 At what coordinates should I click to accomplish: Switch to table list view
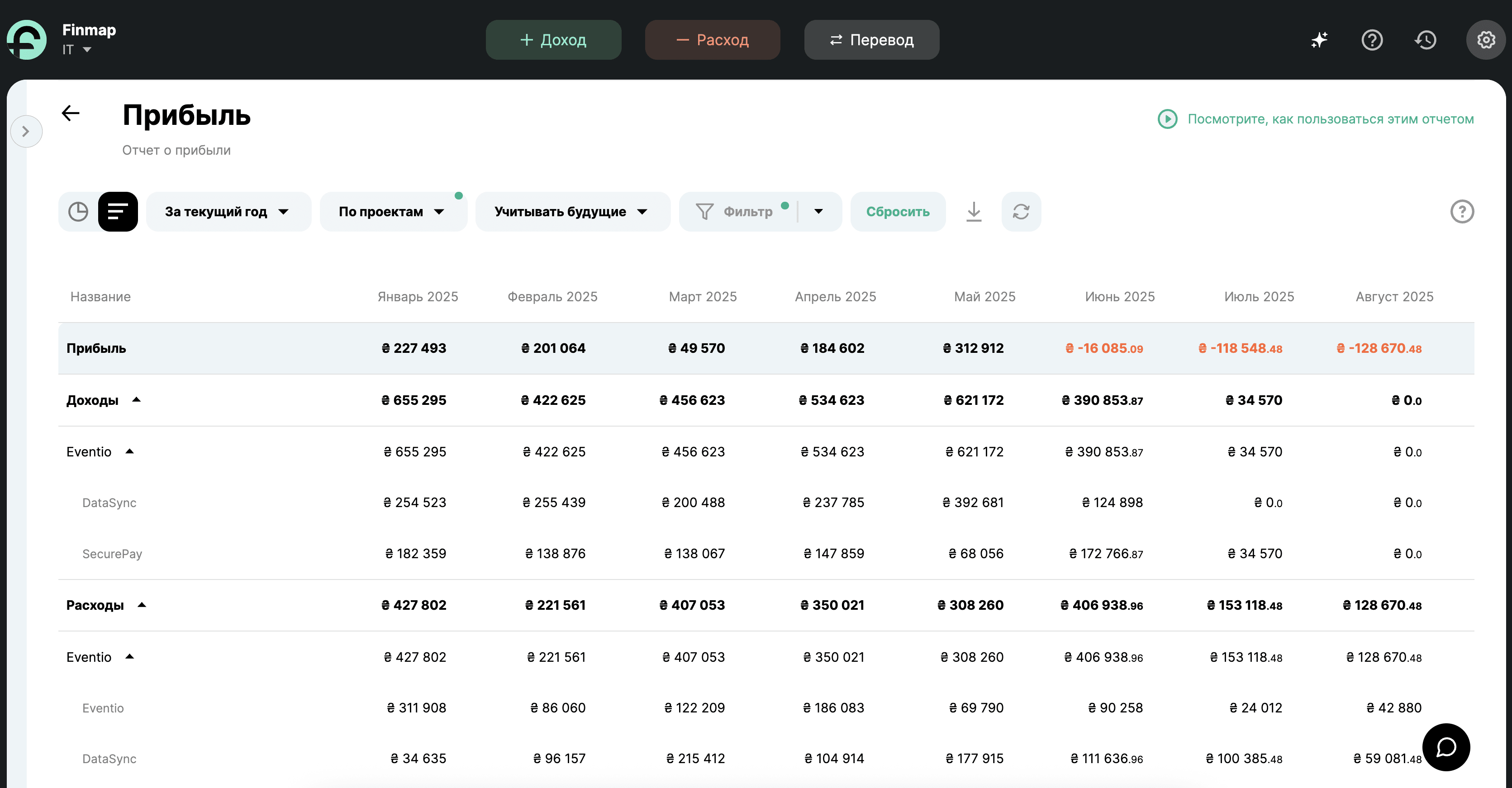pyautogui.click(x=117, y=211)
